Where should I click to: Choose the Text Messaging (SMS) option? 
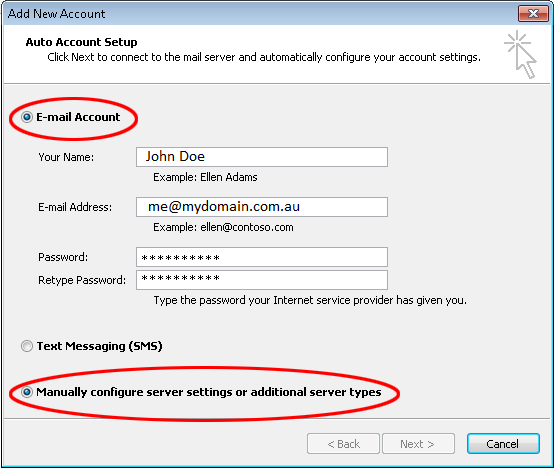[27, 346]
